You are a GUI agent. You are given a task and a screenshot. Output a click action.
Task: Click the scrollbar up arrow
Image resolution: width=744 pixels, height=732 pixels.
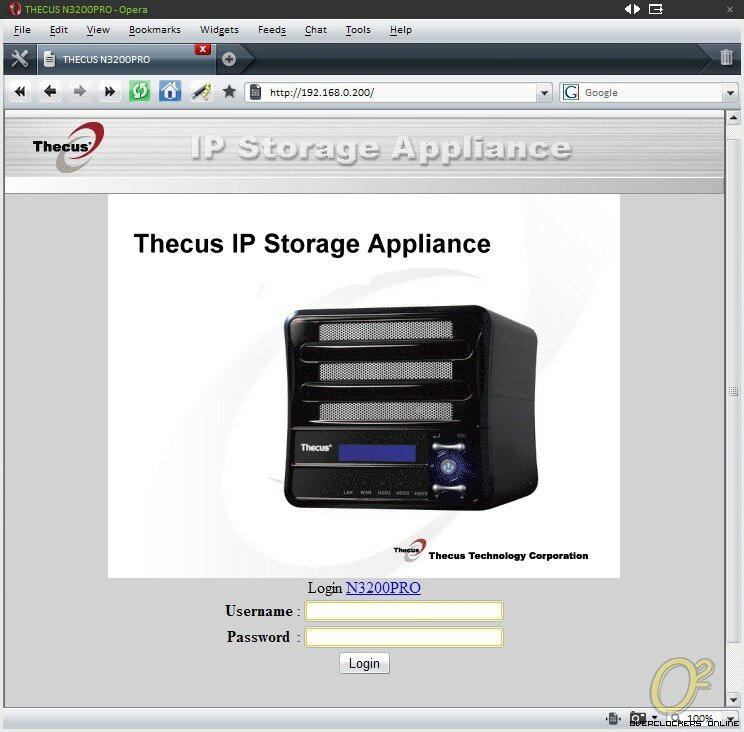pos(733,117)
